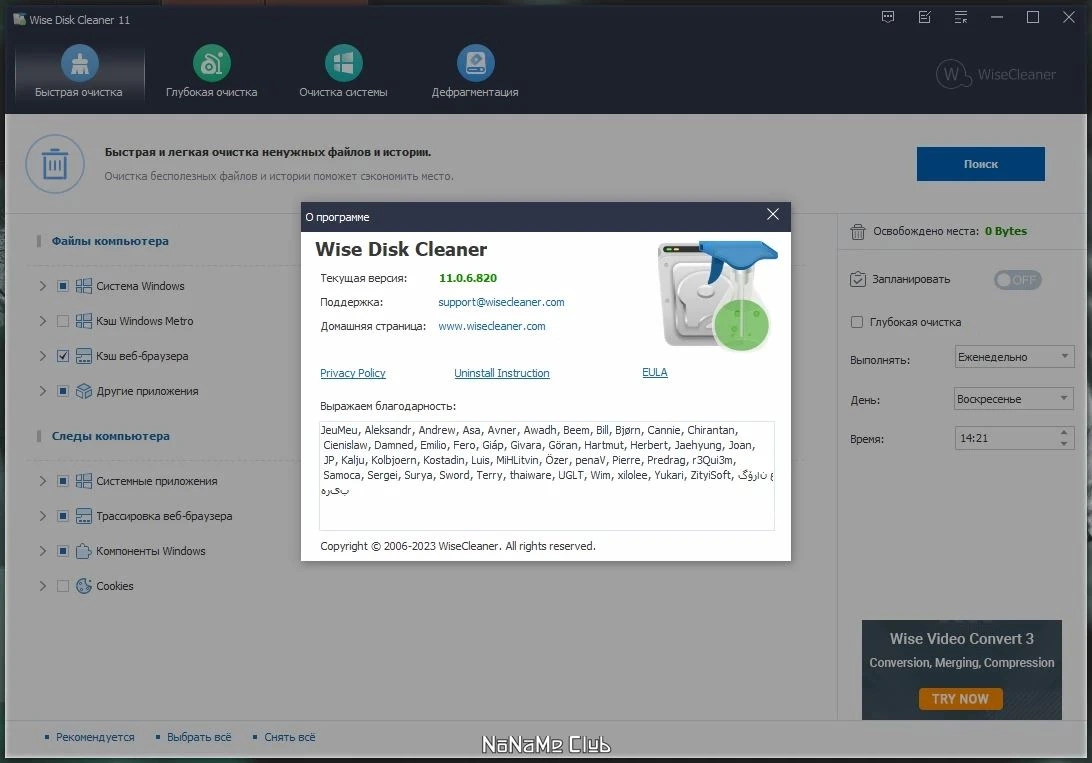The image size is (1092, 763).
Task: Click the 0 Bytes freed space value
Action: click(1006, 231)
